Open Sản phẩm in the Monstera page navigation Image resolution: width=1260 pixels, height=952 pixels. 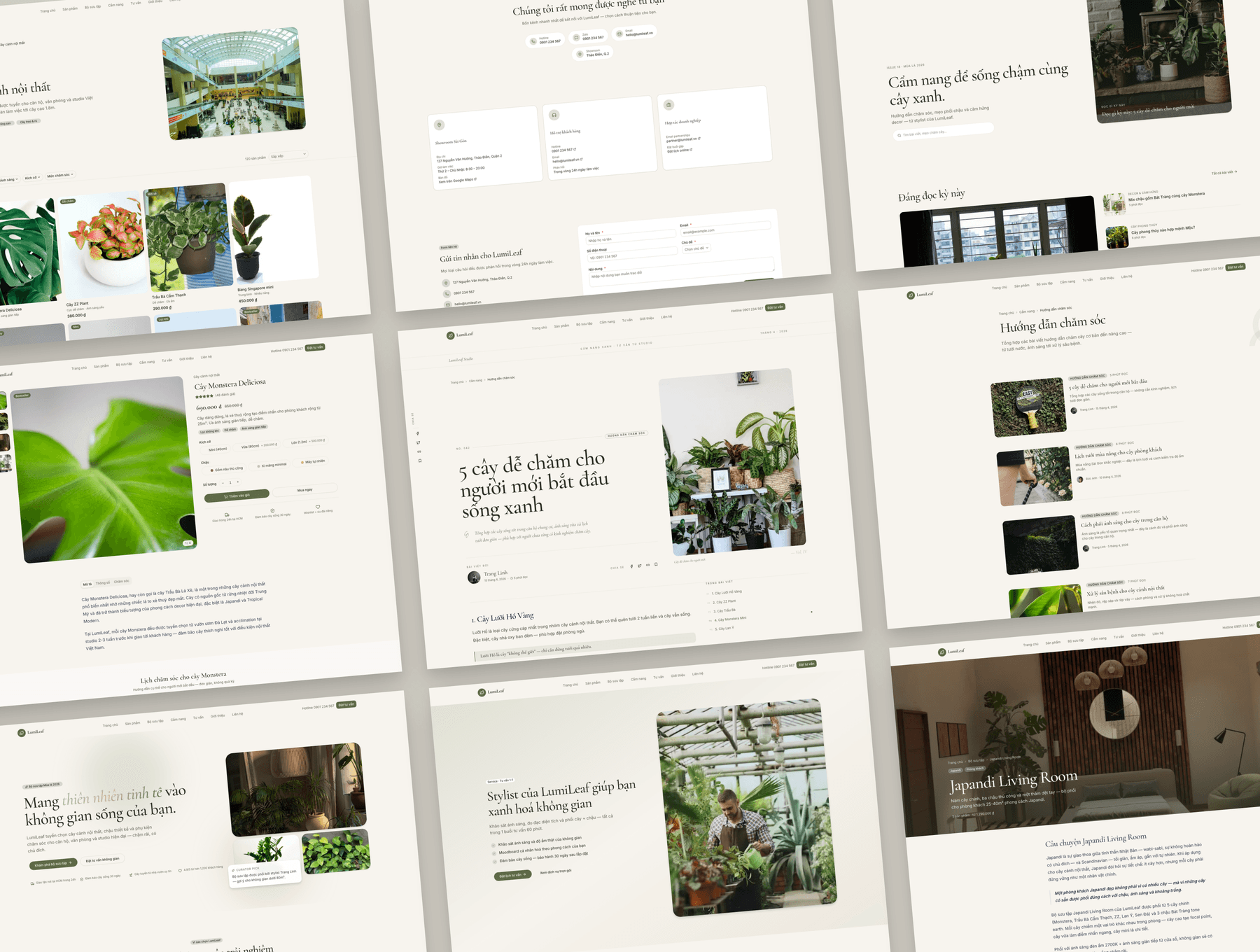point(101,366)
